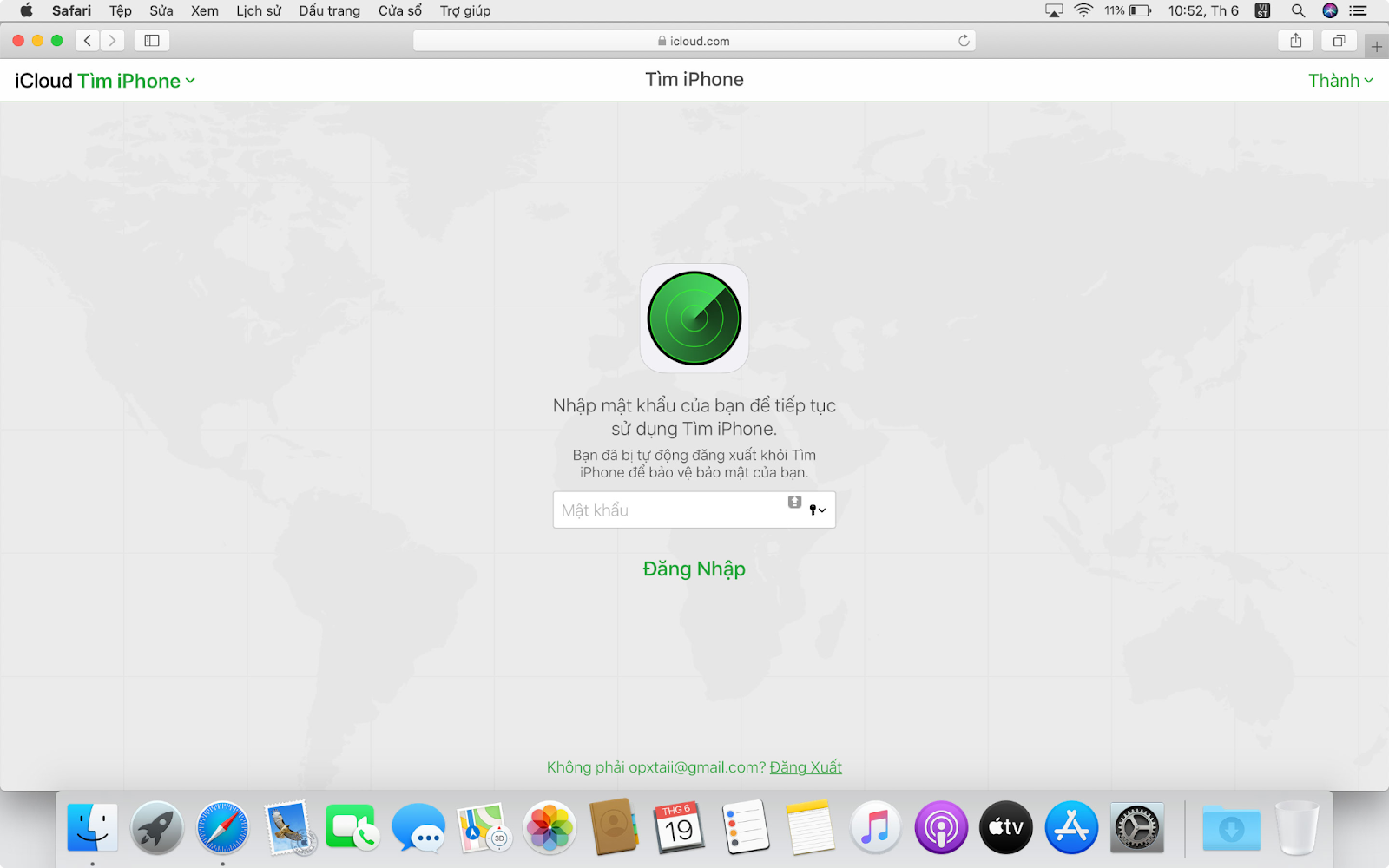Open the Cửa sổ menu
Image resolution: width=1389 pixels, height=868 pixels.
(x=400, y=10)
